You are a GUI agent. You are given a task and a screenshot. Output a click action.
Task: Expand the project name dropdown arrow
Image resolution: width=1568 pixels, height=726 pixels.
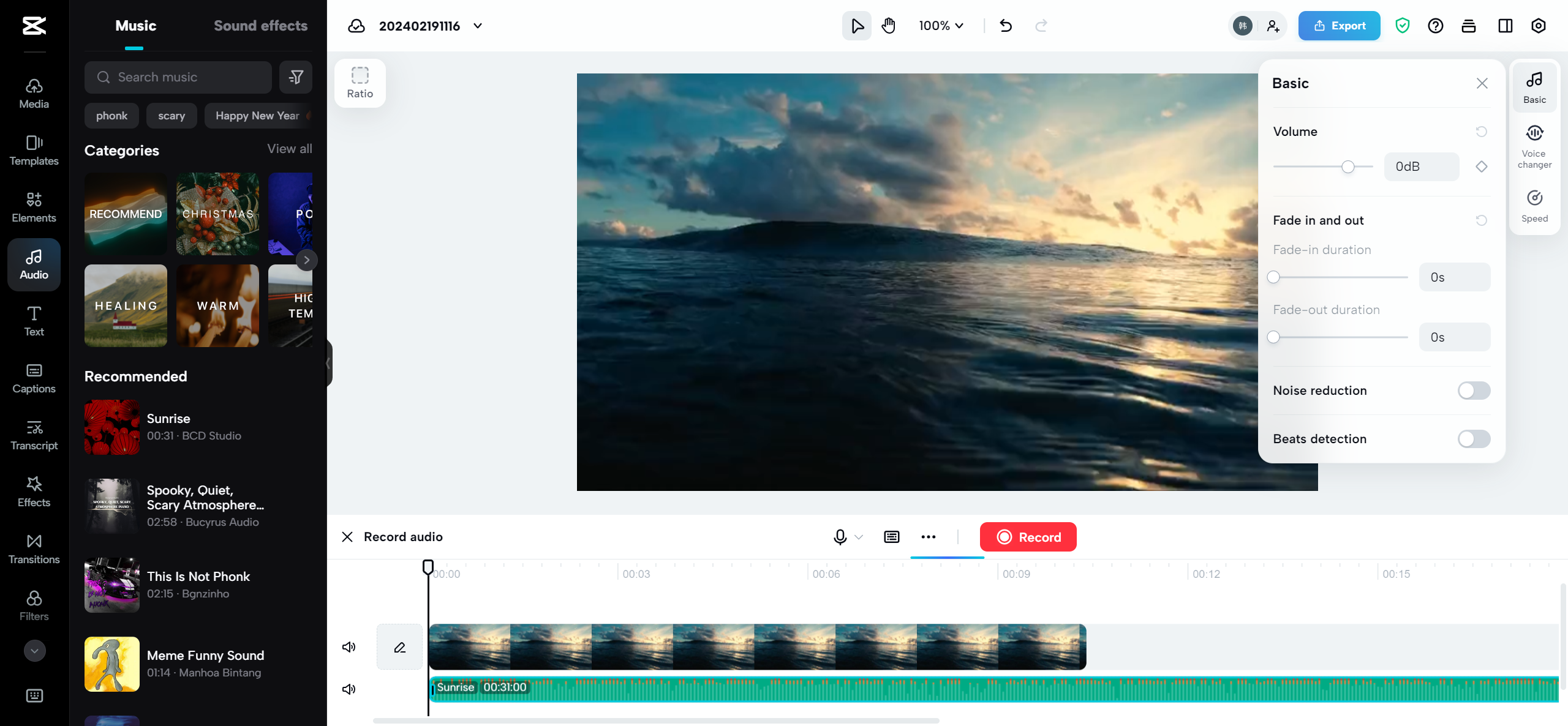point(478,26)
